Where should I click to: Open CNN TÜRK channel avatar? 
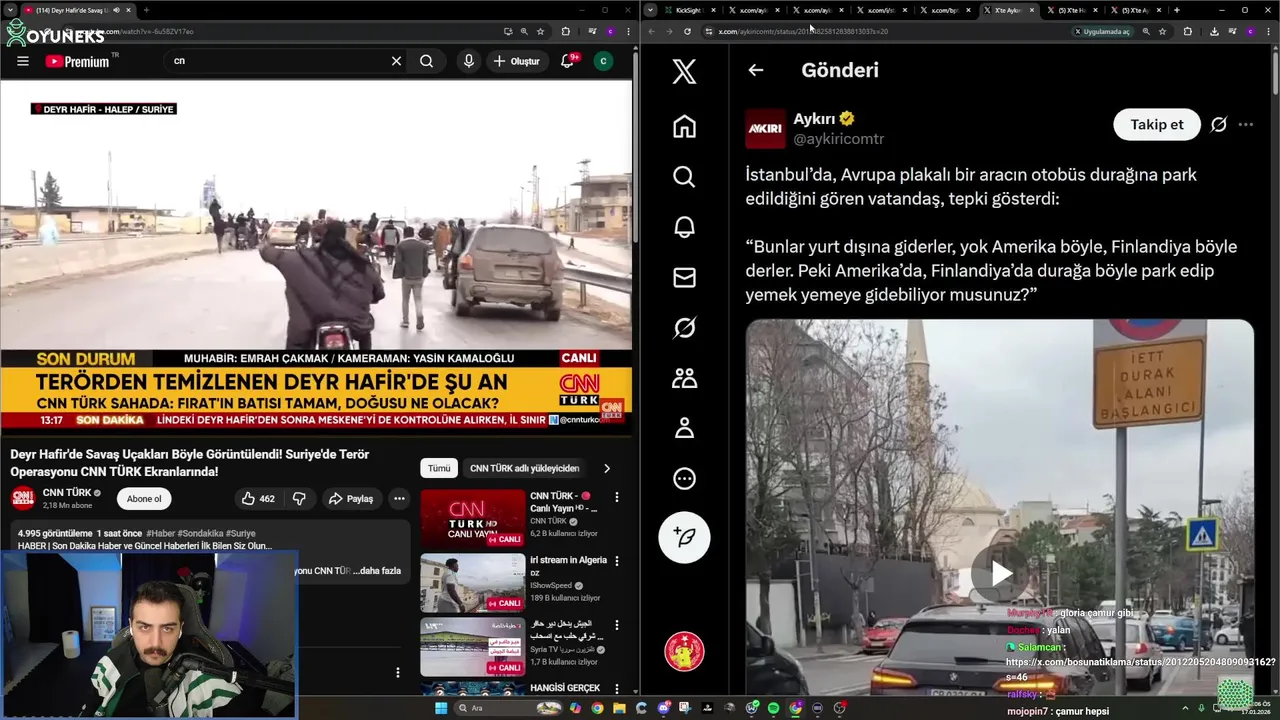pos(23,498)
